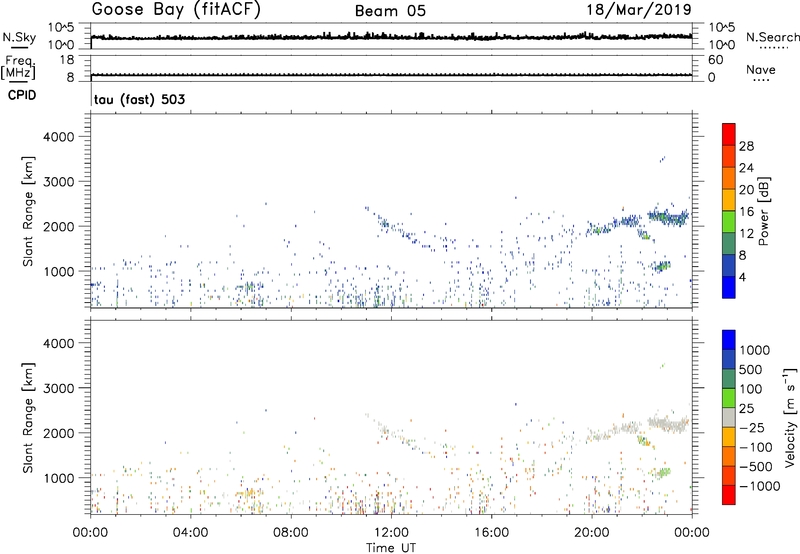The image size is (800, 554).
Task: Click the 'CPID' row label
Action: (22, 95)
